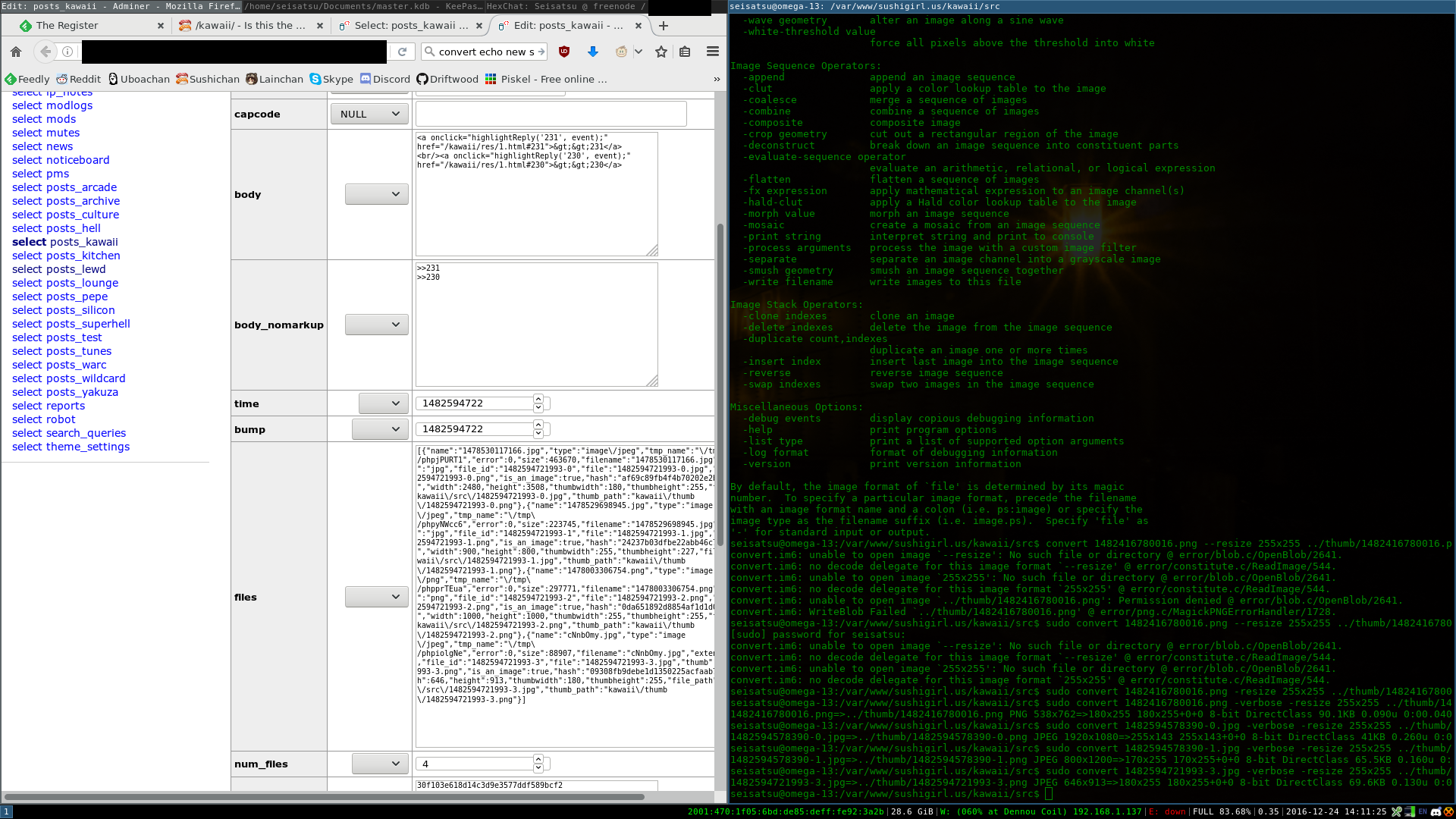Expand the capcode NULL function dropdown
Screen dimensions: 1456x819
coord(369,114)
